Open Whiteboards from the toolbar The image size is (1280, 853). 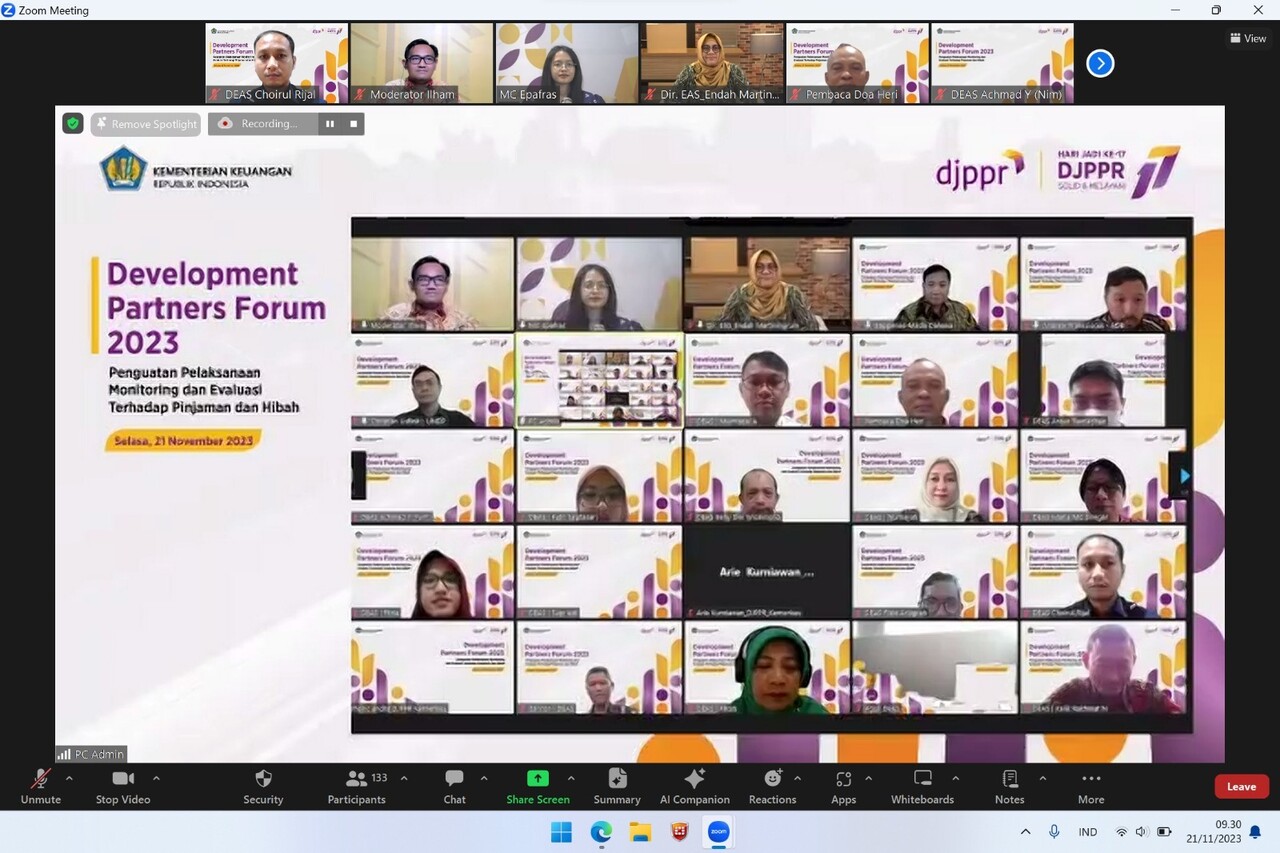(922, 779)
